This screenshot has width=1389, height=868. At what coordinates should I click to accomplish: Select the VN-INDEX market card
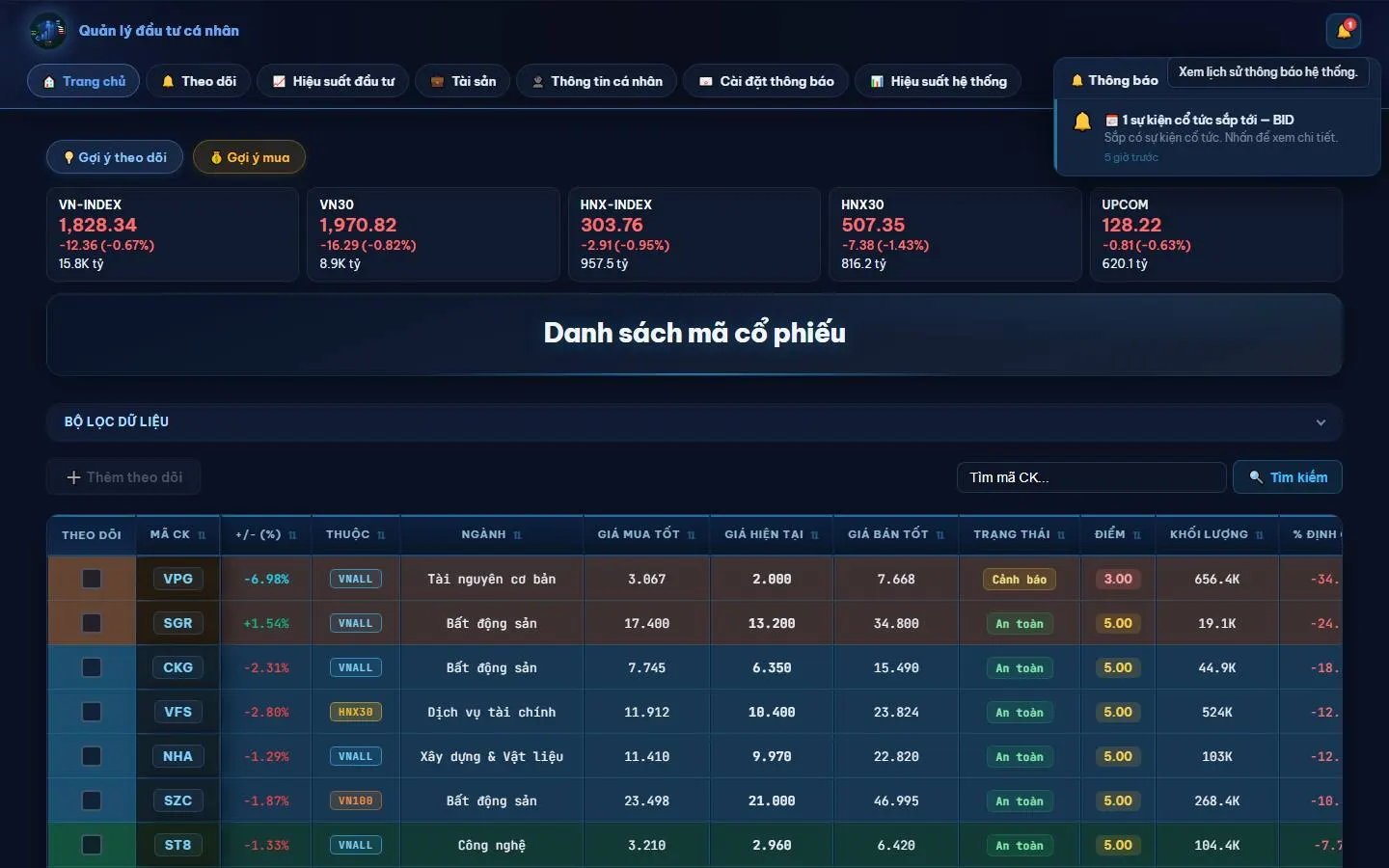point(173,234)
